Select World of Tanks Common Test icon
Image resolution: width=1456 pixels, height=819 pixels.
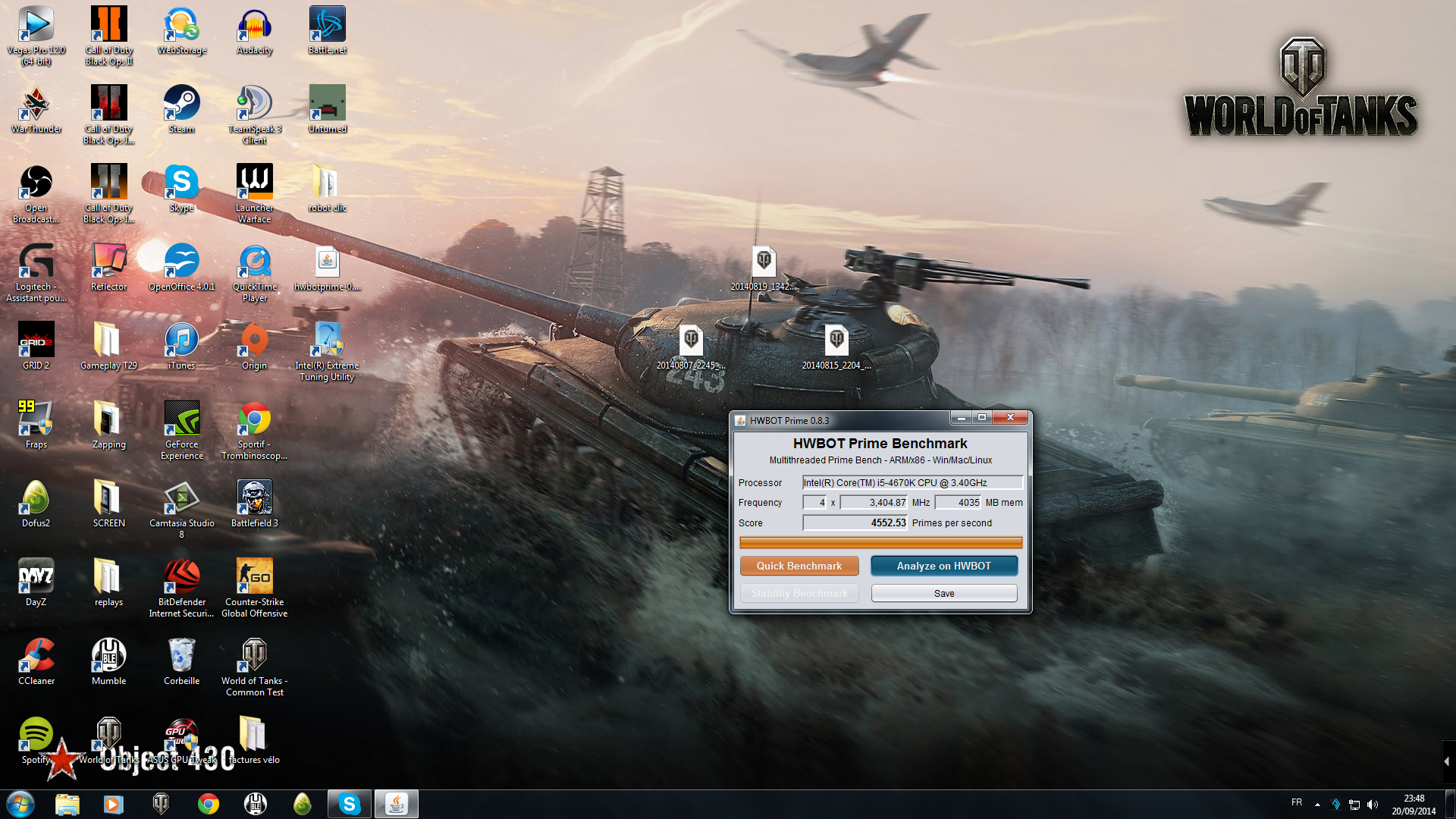pyautogui.click(x=255, y=666)
